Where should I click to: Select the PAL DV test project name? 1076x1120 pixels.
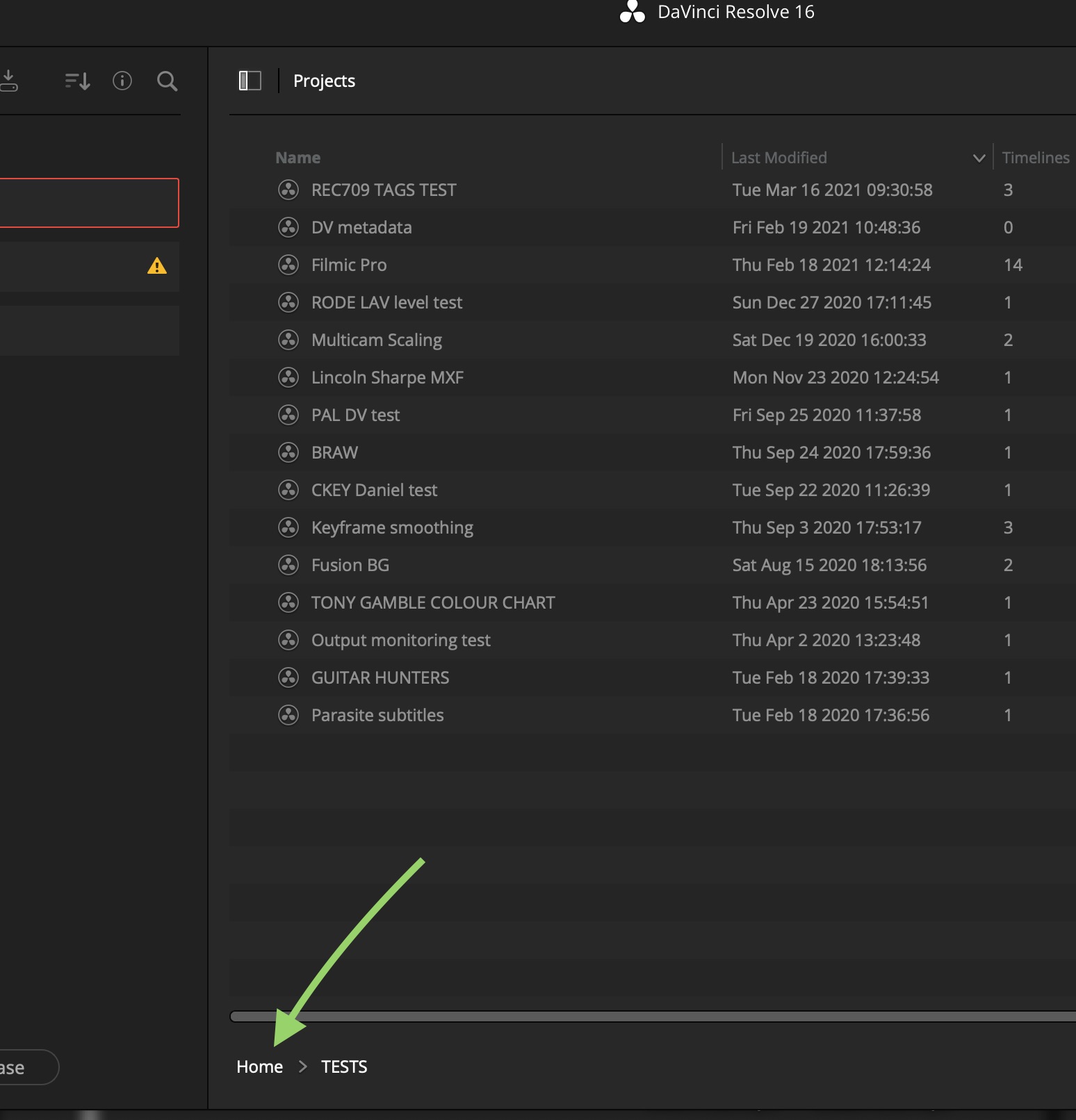[x=355, y=415]
